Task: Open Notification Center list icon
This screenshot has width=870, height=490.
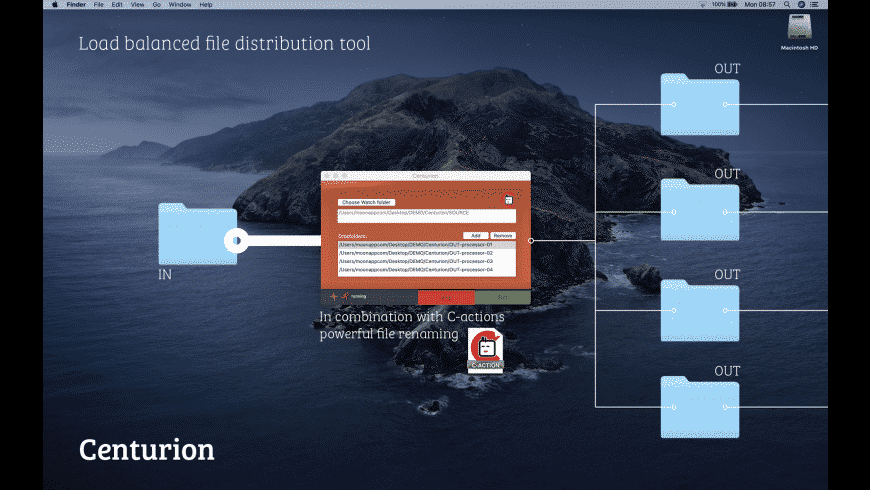Action: [x=815, y=4]
